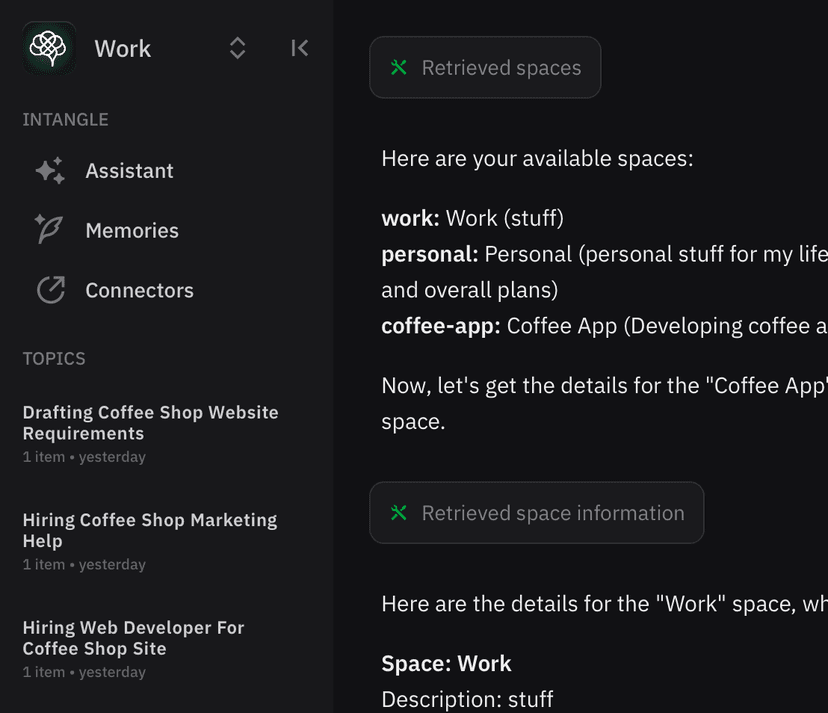
Task: Open the Assistant section
Action: (129, 170)
